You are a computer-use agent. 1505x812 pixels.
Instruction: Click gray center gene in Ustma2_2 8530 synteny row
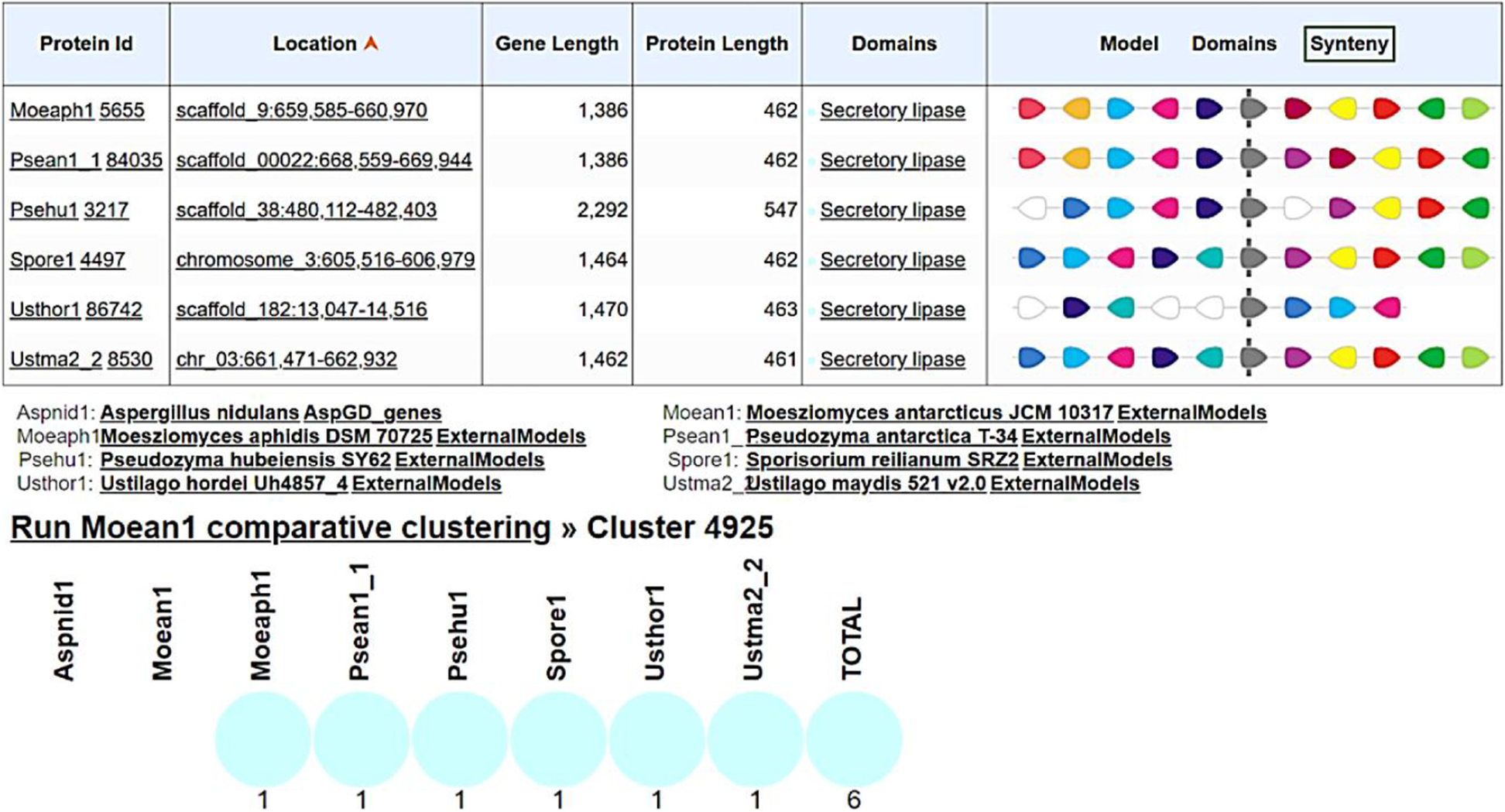point(1253,358)
